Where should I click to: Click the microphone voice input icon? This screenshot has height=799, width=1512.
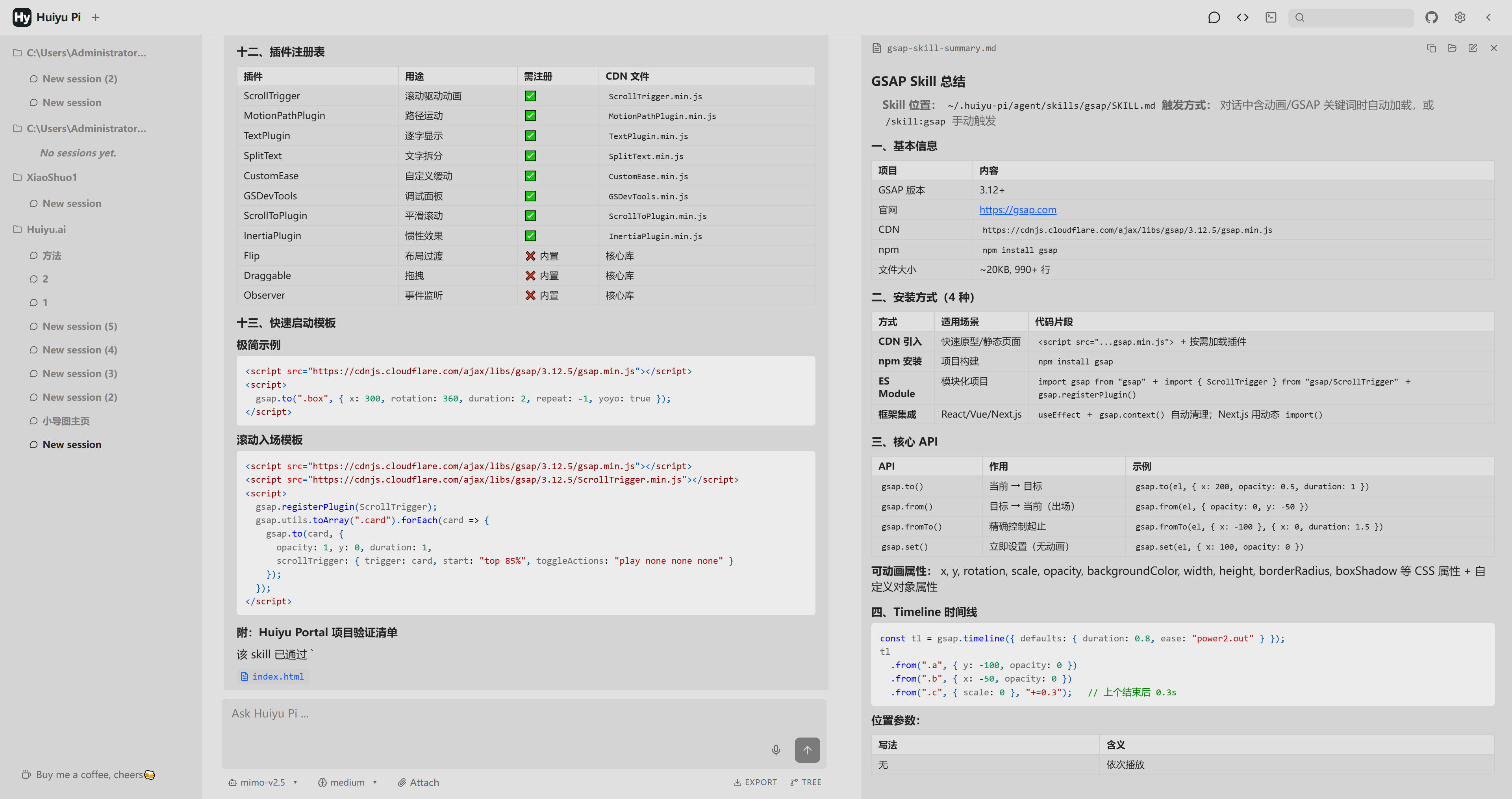pos(776,750)
